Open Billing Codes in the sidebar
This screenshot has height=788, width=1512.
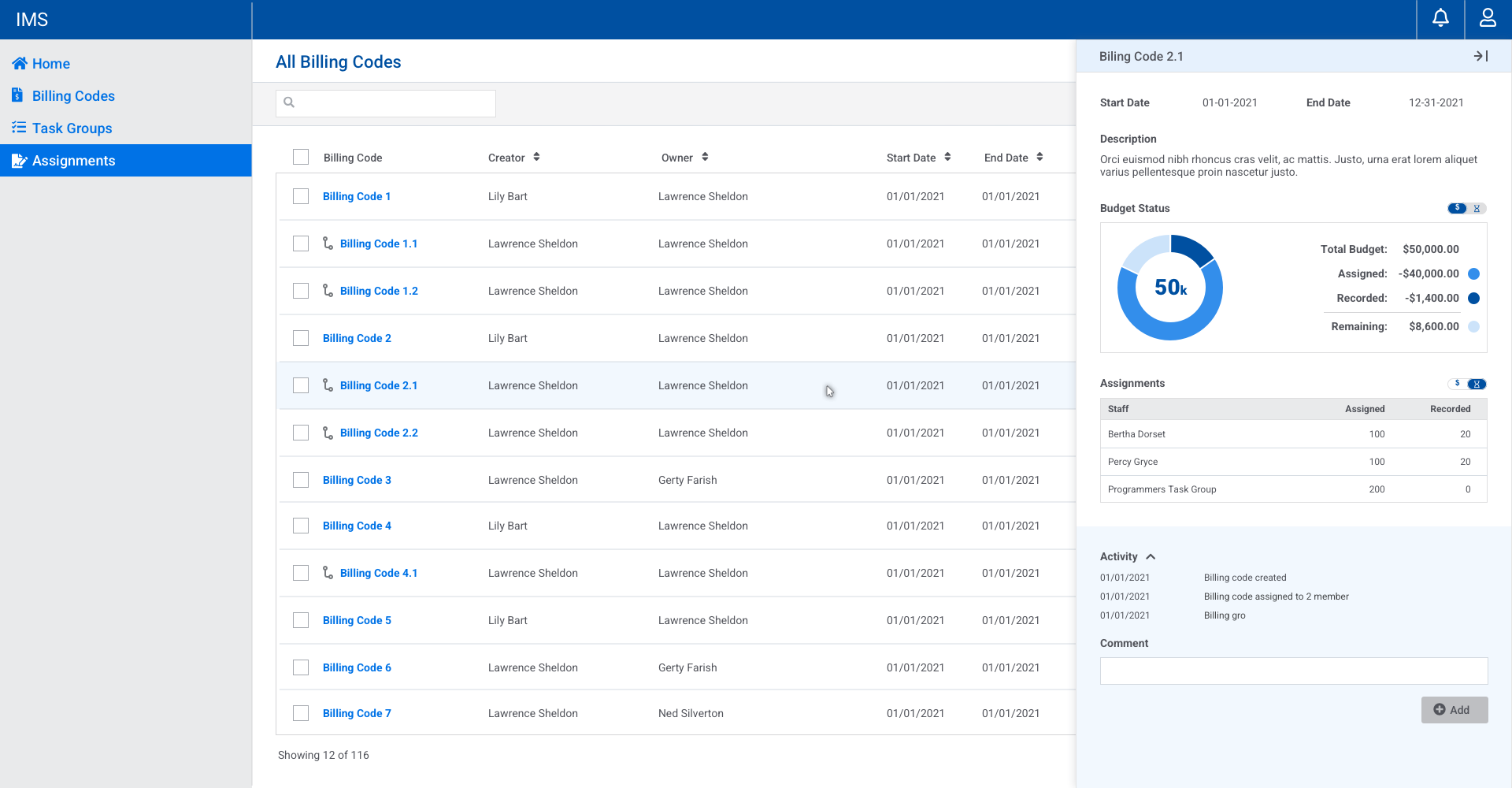click(x=73, y=96)
